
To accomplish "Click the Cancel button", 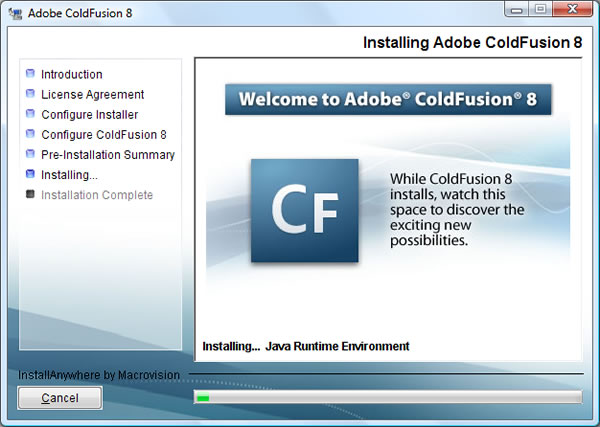I will (60, 398).
